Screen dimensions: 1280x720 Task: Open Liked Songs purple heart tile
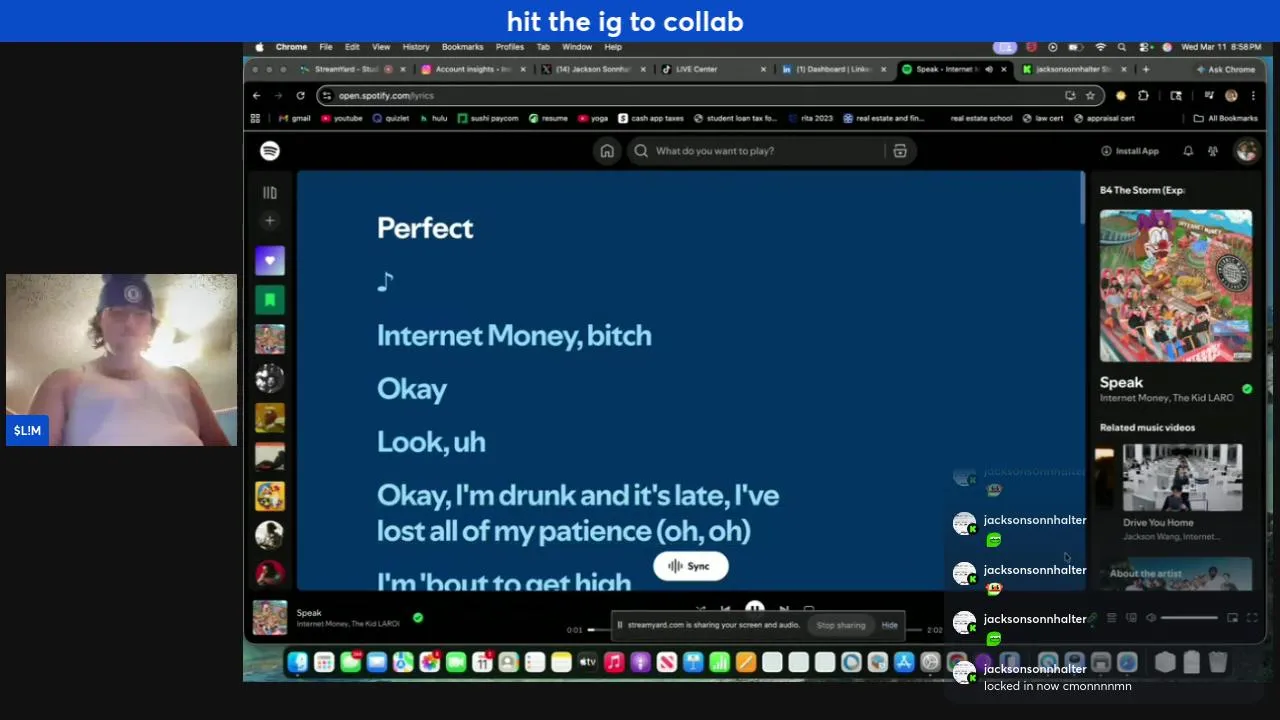point(269,261)
